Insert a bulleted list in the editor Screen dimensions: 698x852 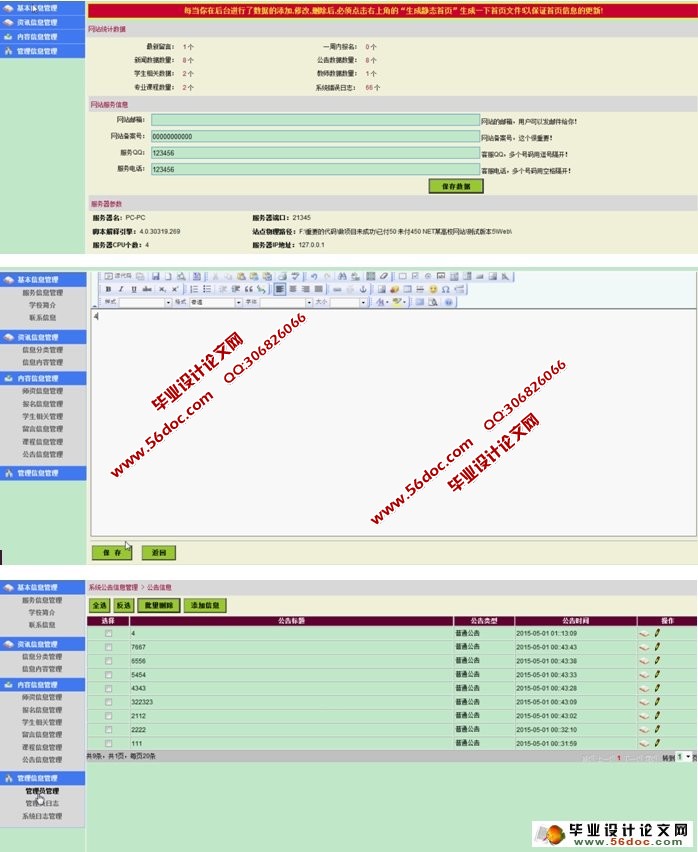[x=207, y=289]
